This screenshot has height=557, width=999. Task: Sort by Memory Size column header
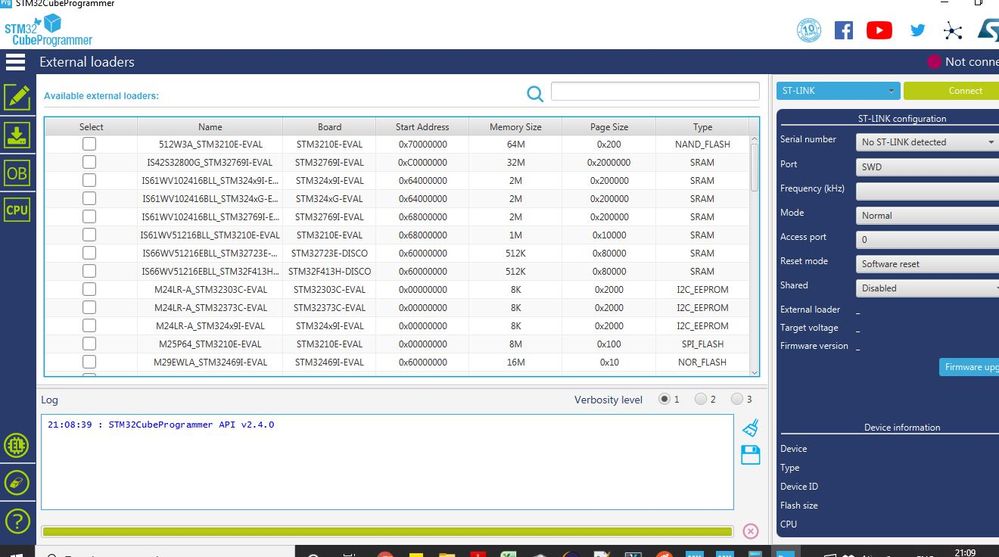click(x=515, y=127)
